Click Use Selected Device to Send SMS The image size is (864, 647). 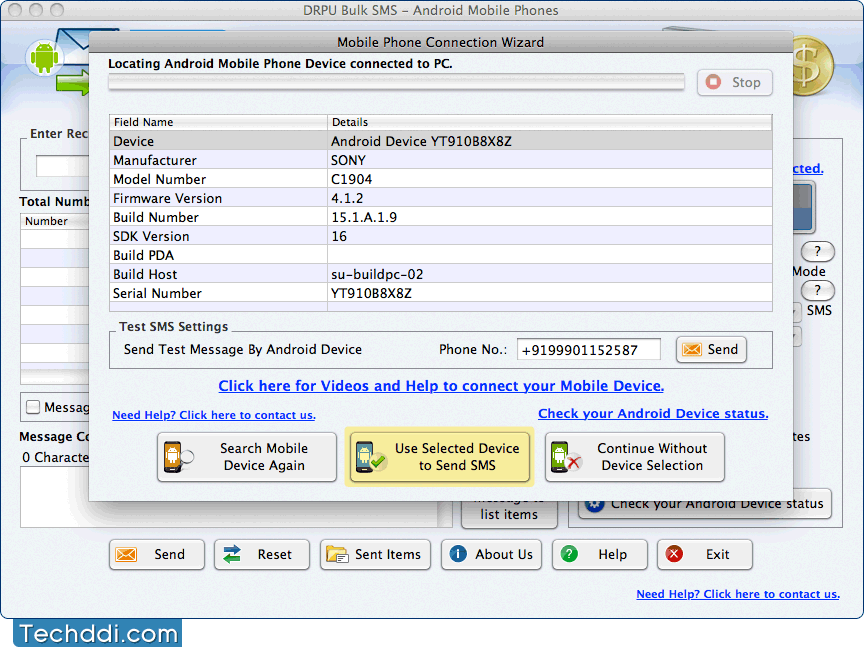coord(440,457)
